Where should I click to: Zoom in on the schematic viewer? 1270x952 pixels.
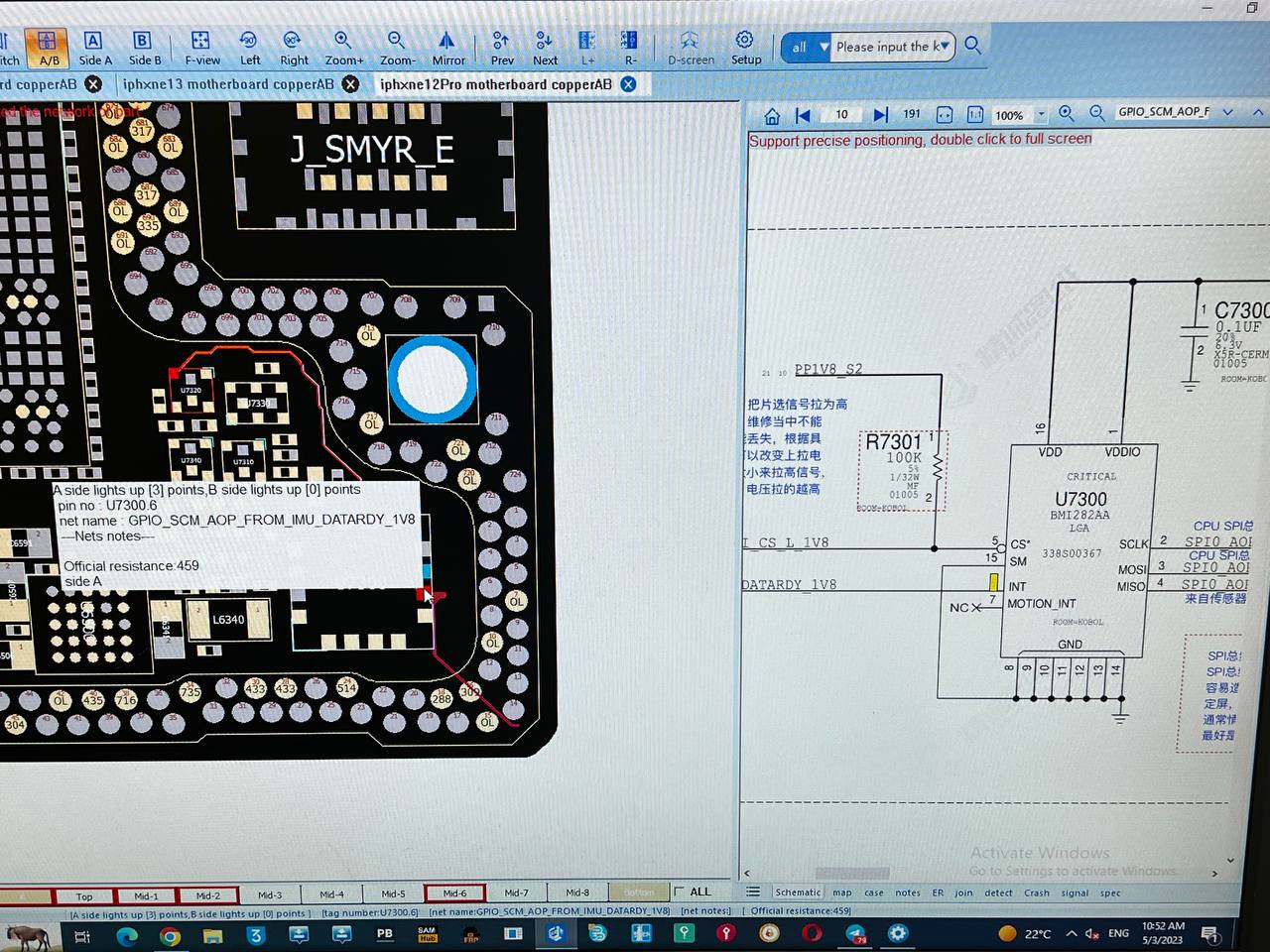point(1067,114)
